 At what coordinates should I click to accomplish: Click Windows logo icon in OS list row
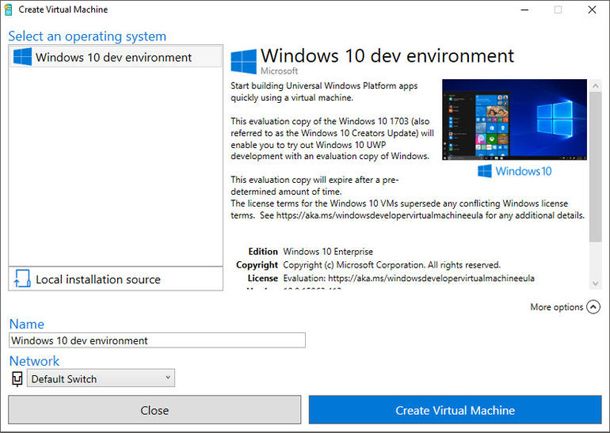(x=23, y=57)
